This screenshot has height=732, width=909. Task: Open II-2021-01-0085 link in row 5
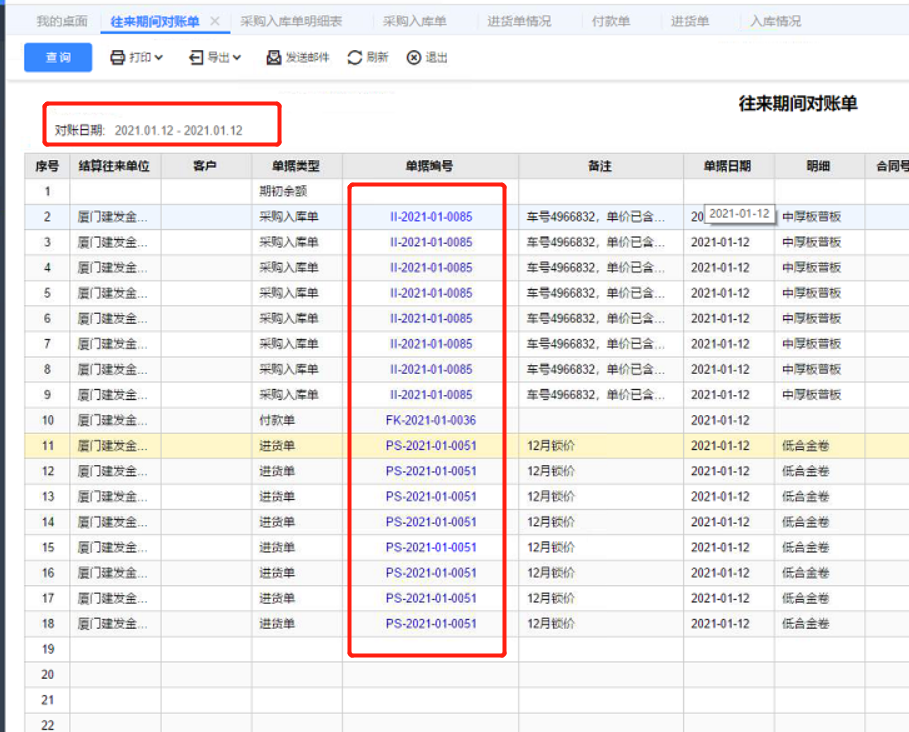click(x=431, y=293)
